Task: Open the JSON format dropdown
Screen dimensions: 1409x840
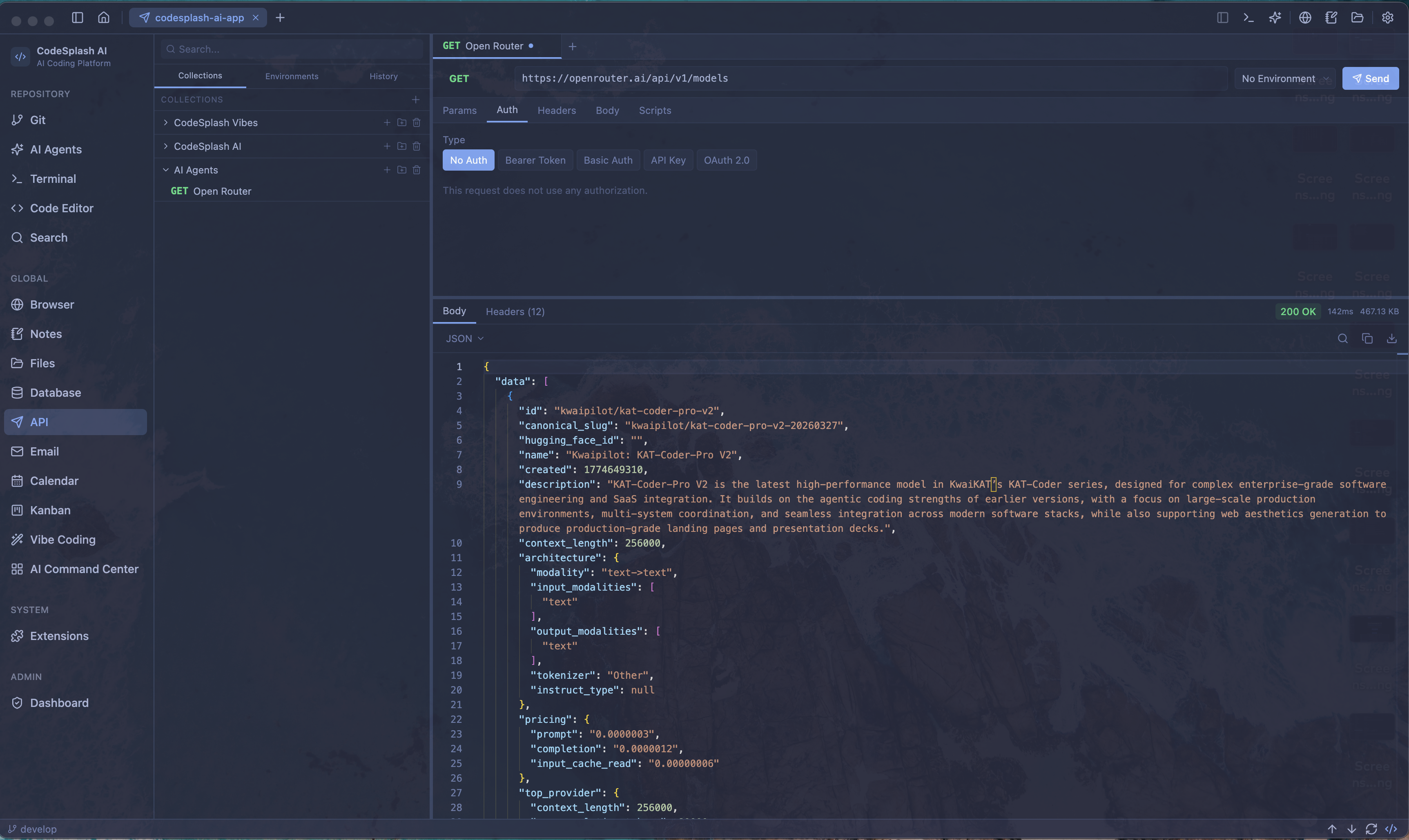Action: coord(464,338)
